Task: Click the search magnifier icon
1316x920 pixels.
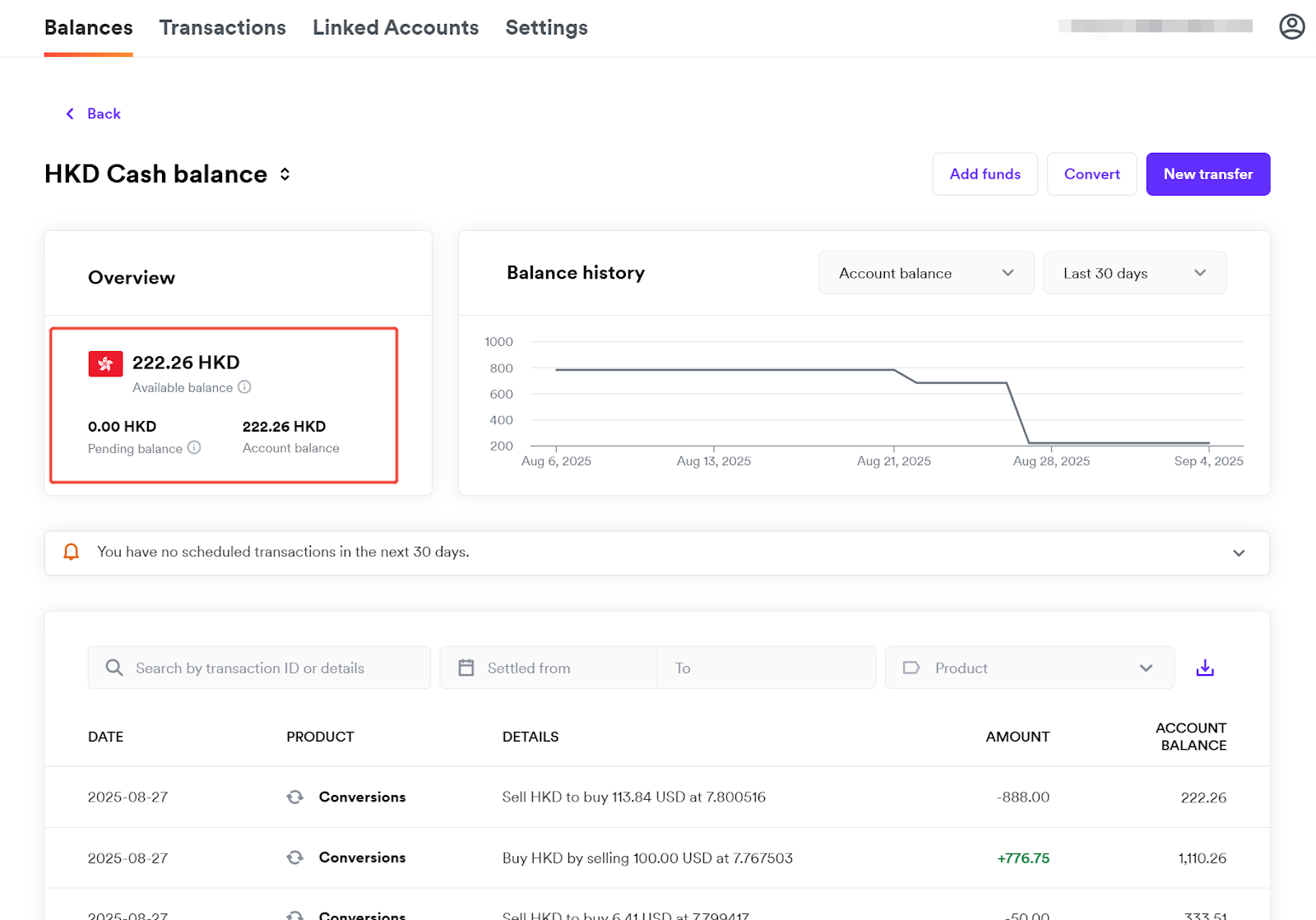Action: click(x=114, y=668)
